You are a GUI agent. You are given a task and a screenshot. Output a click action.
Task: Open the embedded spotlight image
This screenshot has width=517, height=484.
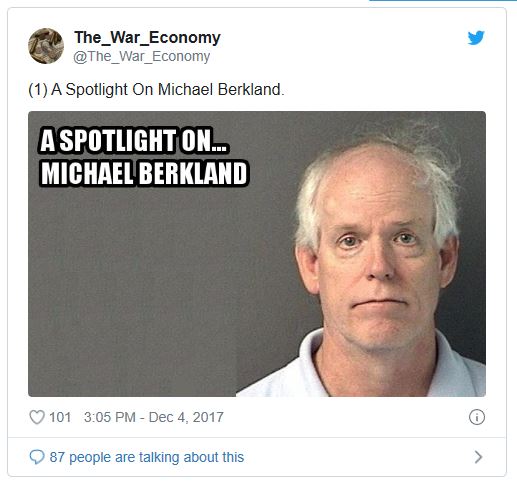(257, 254)
